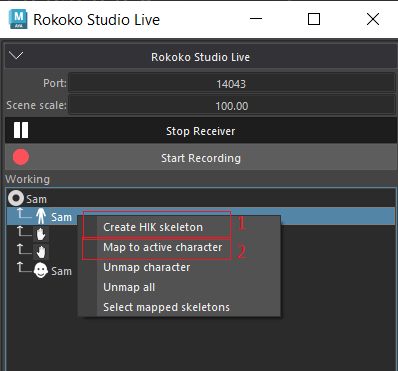Select the root Sam actor row

[200, 199]
